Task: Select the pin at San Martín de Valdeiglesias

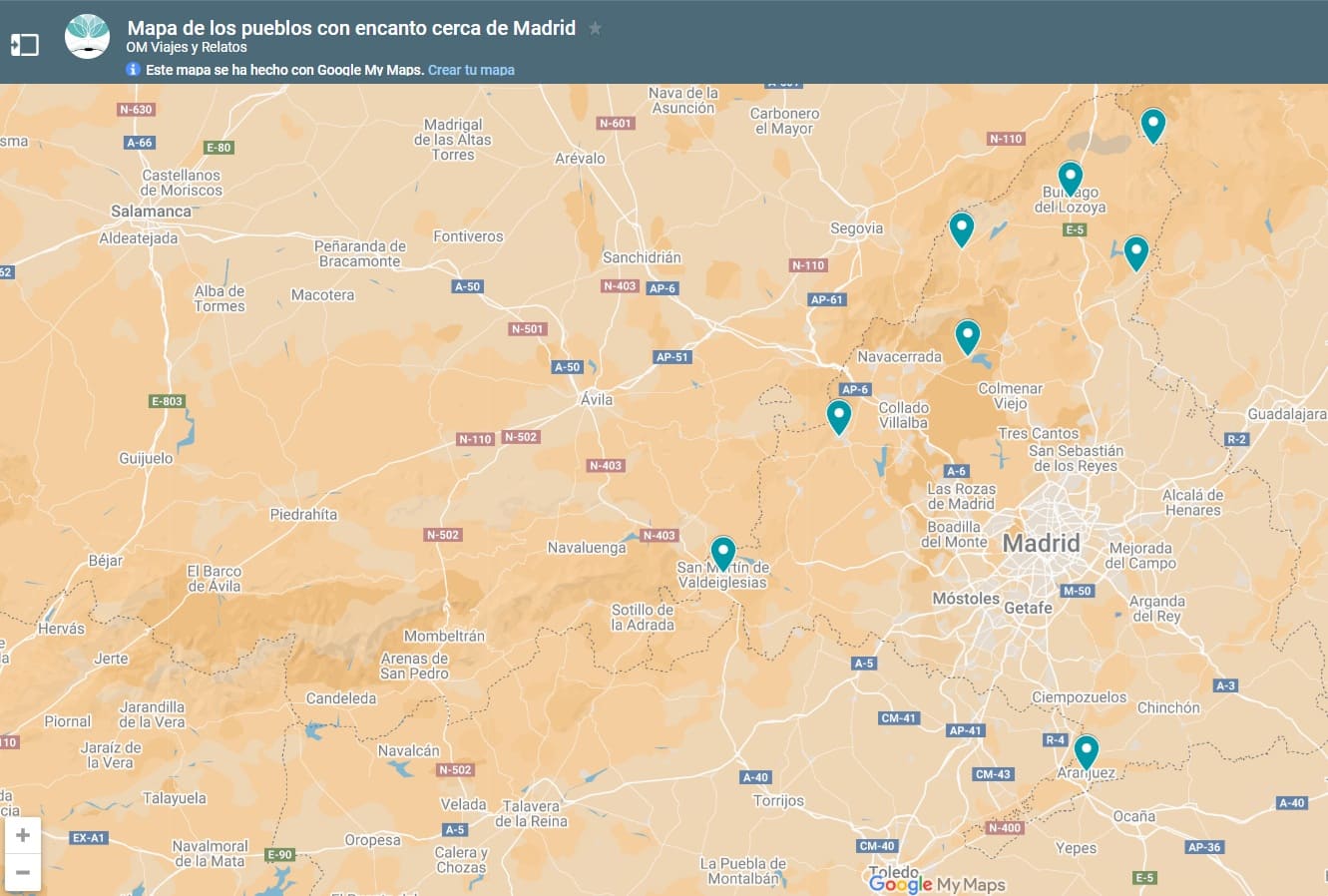Action: (x=723, y=554)
